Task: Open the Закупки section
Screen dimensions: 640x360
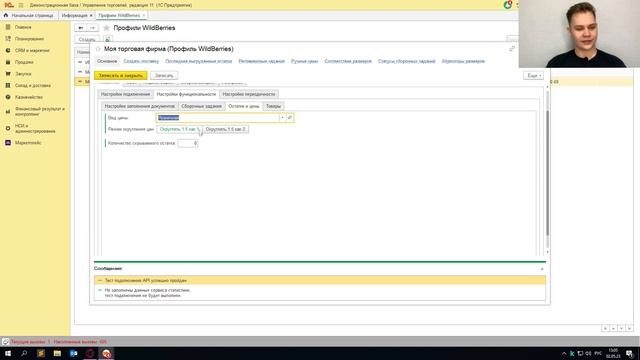Action: pyautogui.click(x=23, y=74)
